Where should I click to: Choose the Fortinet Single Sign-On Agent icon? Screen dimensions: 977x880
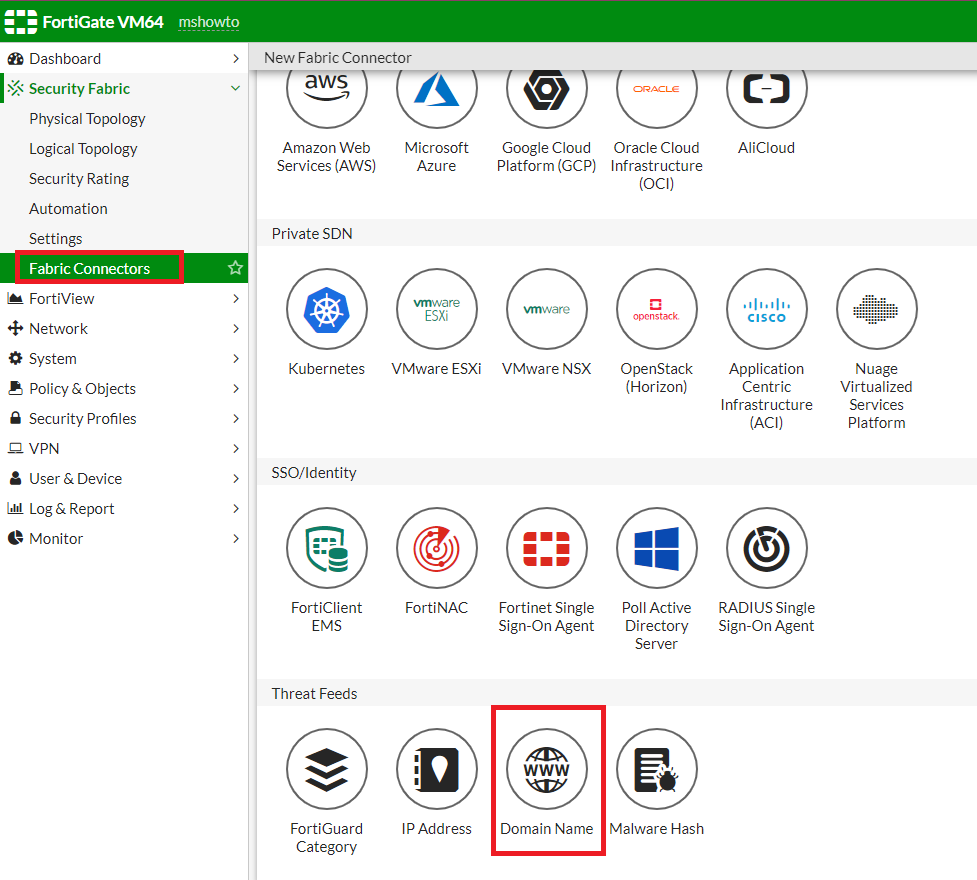pos(546,548)
